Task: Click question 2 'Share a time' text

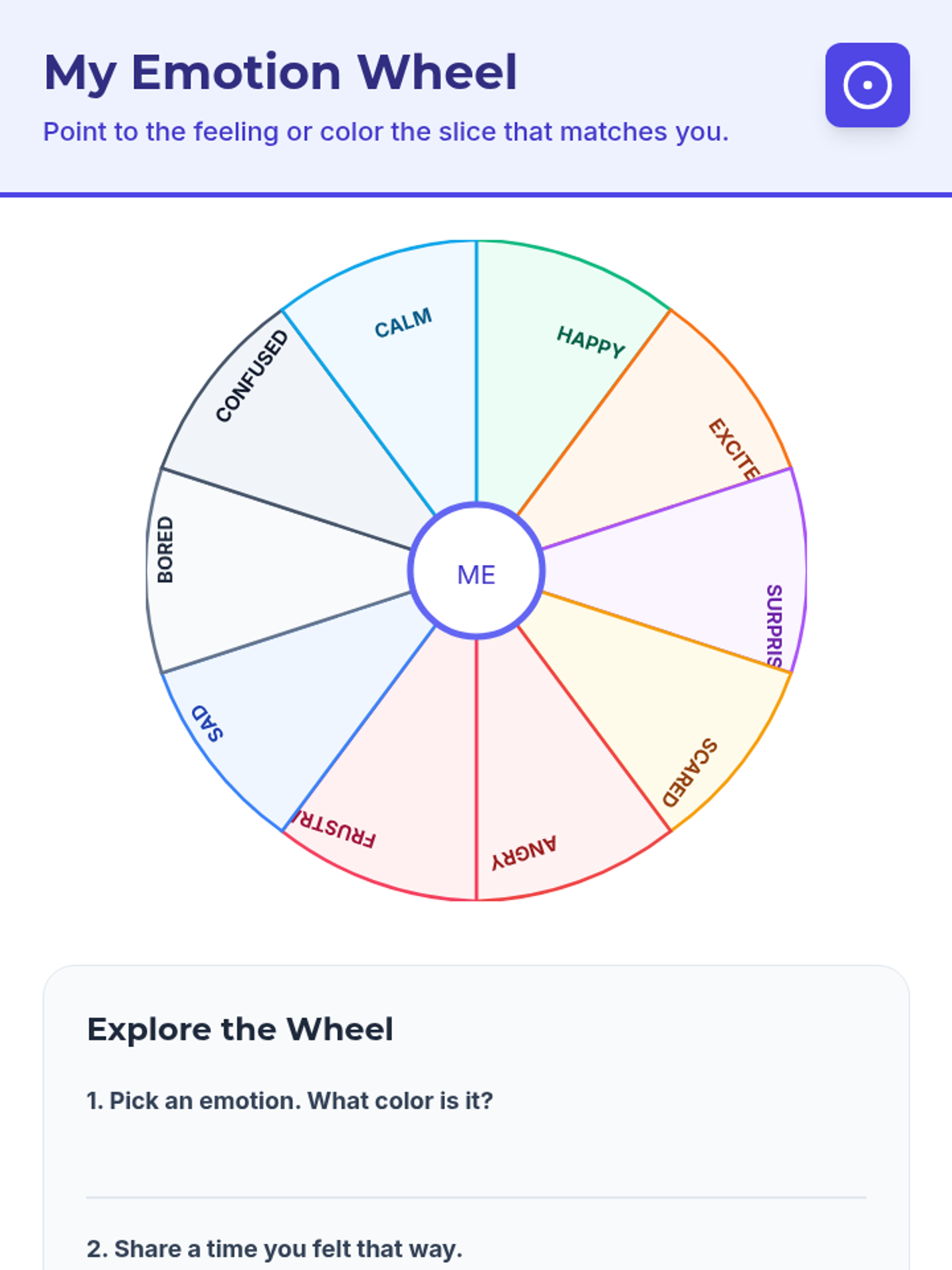Action: (x=274, y=1249)
